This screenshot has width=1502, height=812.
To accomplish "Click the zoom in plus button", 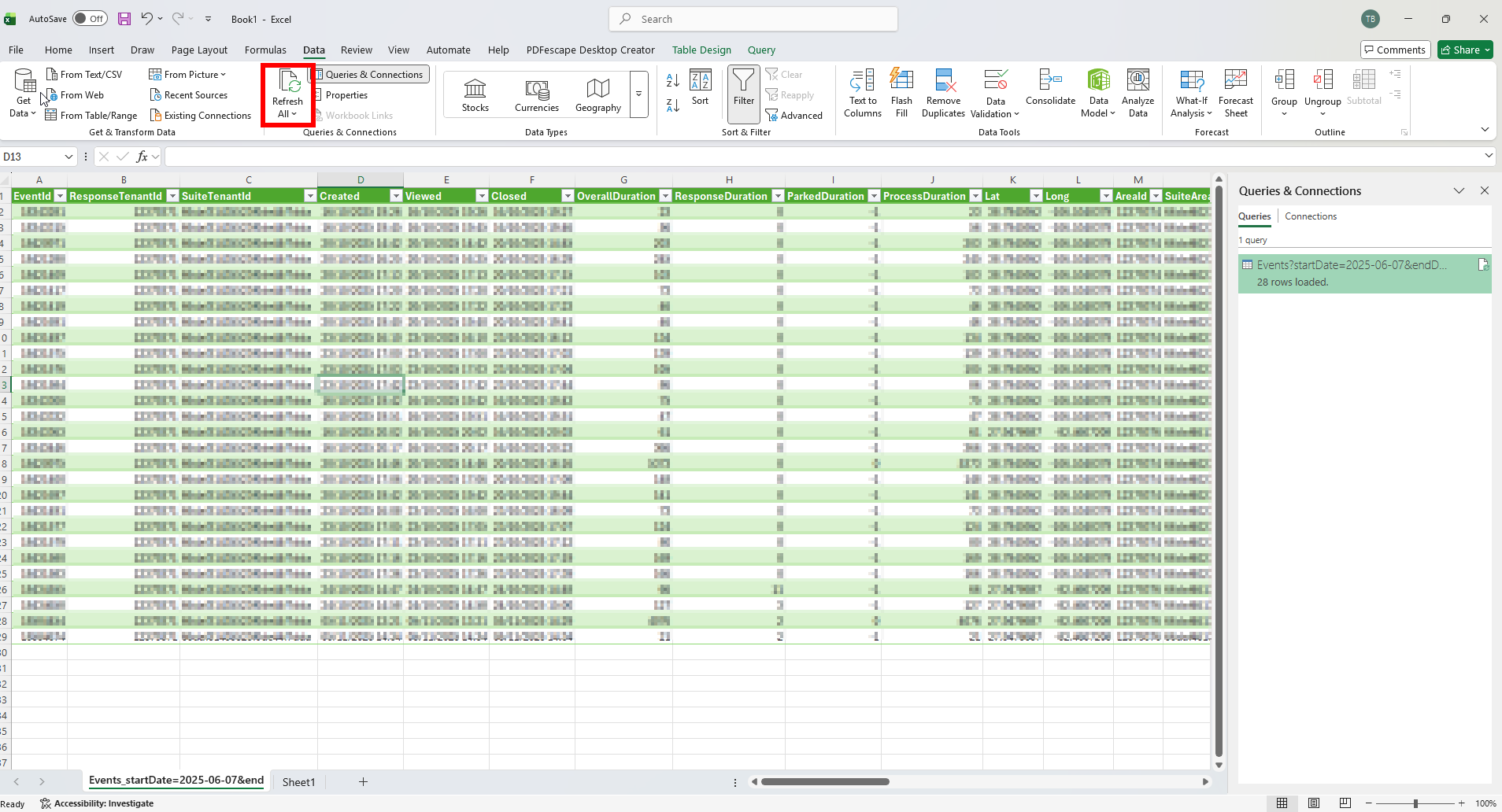I will pyautogui.click(x=1462, y=803).
